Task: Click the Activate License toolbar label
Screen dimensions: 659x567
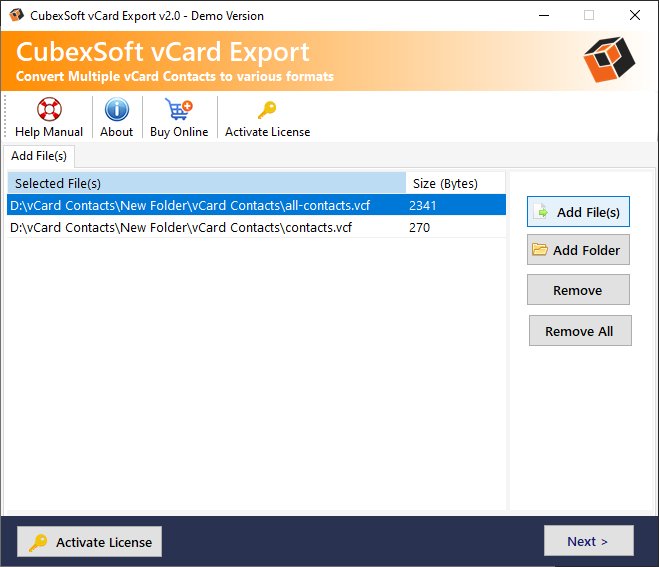Action: coord(267,132)
